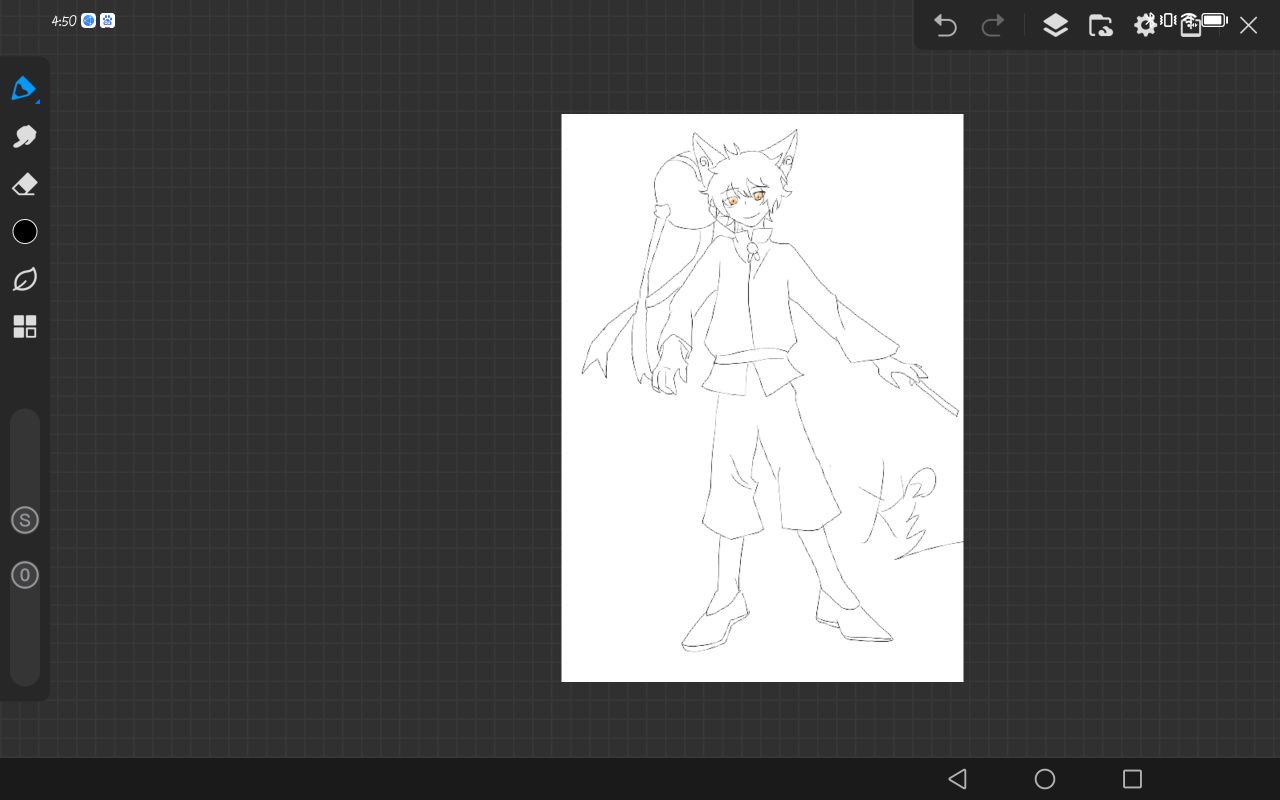Tap the opacity 'O' slider handle
This screenshot has width=1280, height=800.
click(x=25, y=575)
